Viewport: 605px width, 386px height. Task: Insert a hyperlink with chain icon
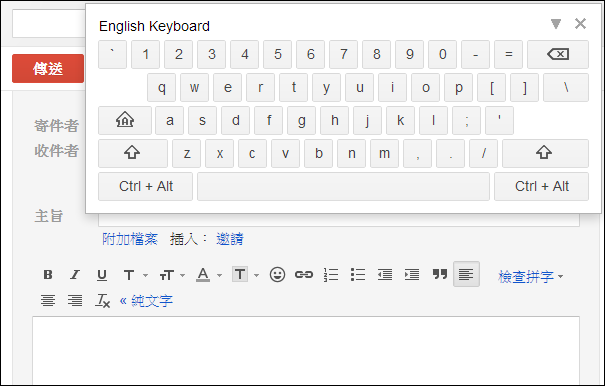point(304,274)
